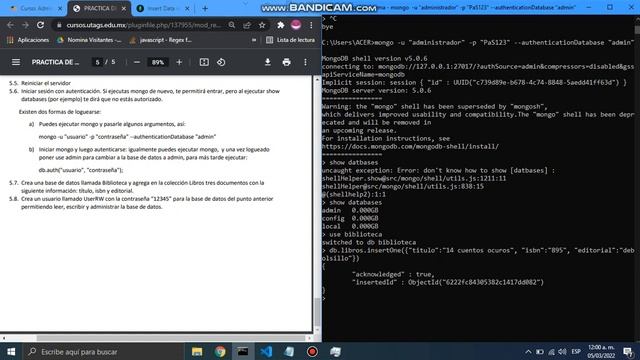640x360 pixels.
Task: Open the Chrome extensions puzzle icon
Action: click(x=280, y=25)
